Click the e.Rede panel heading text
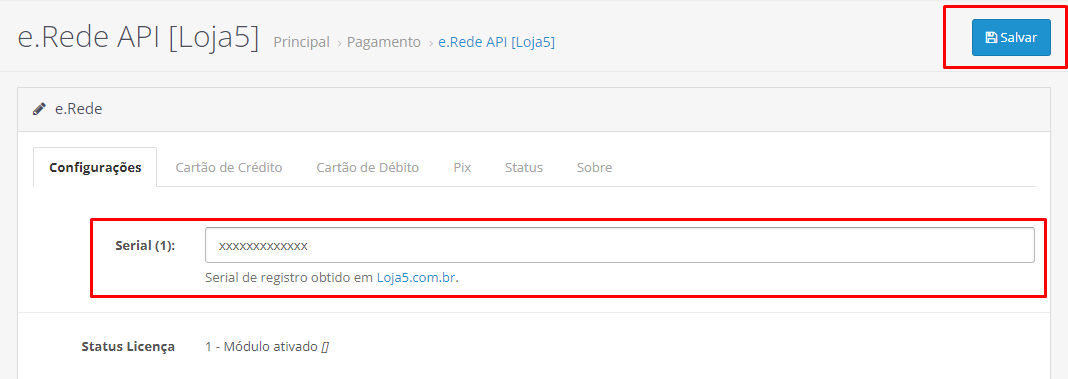 coord(78,108)
